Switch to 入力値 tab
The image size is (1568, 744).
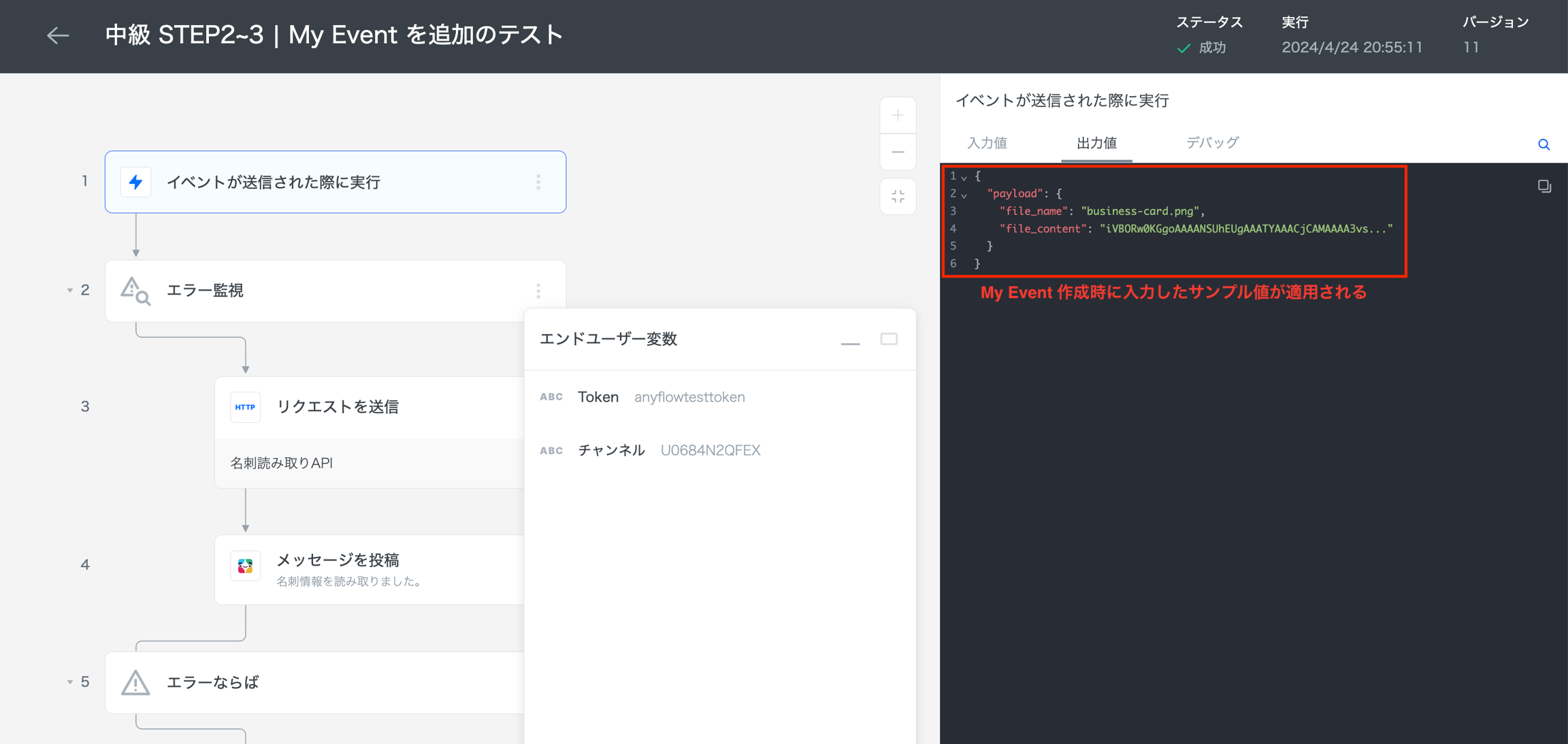pyautogui.click(x=987, y=143)
